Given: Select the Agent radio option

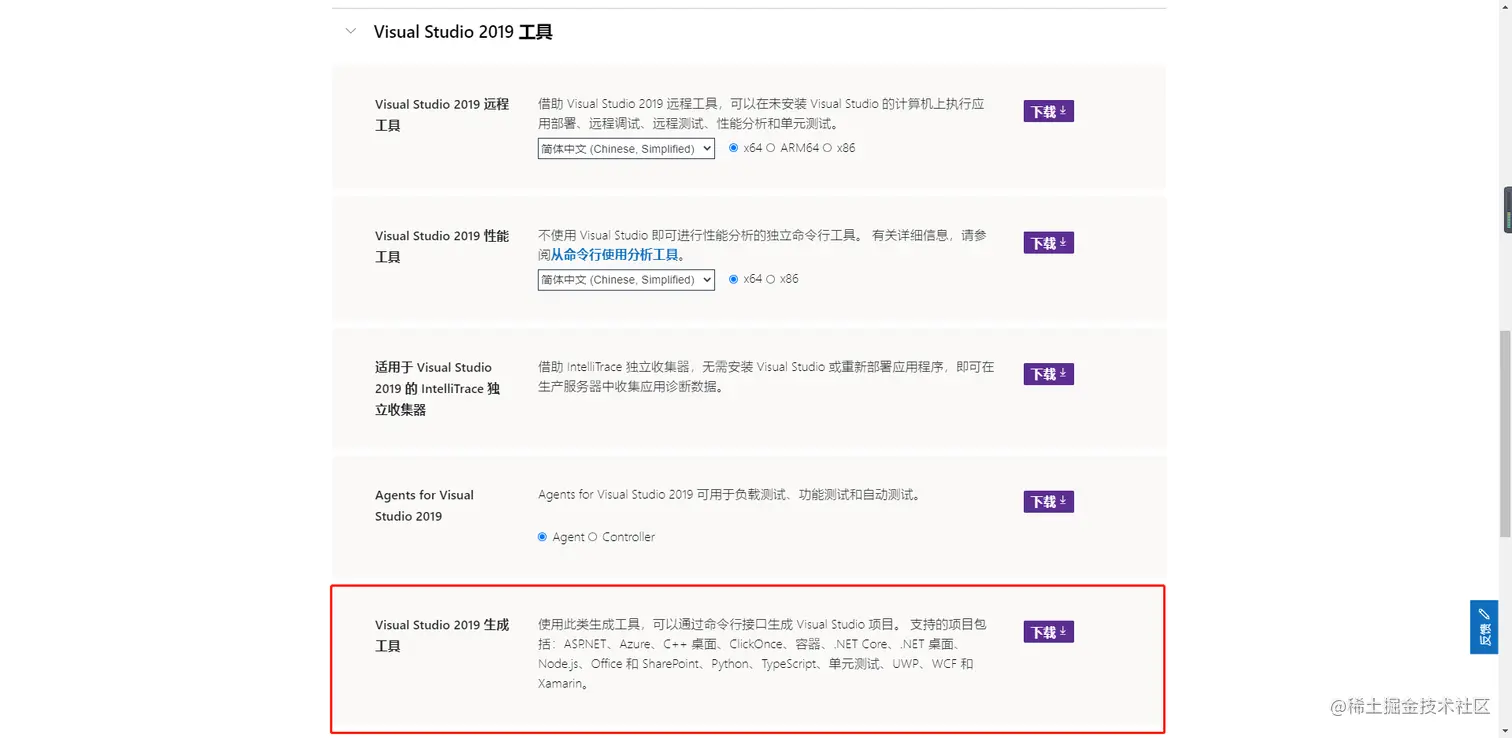Looking at the screenshot, I should (543, 537).
